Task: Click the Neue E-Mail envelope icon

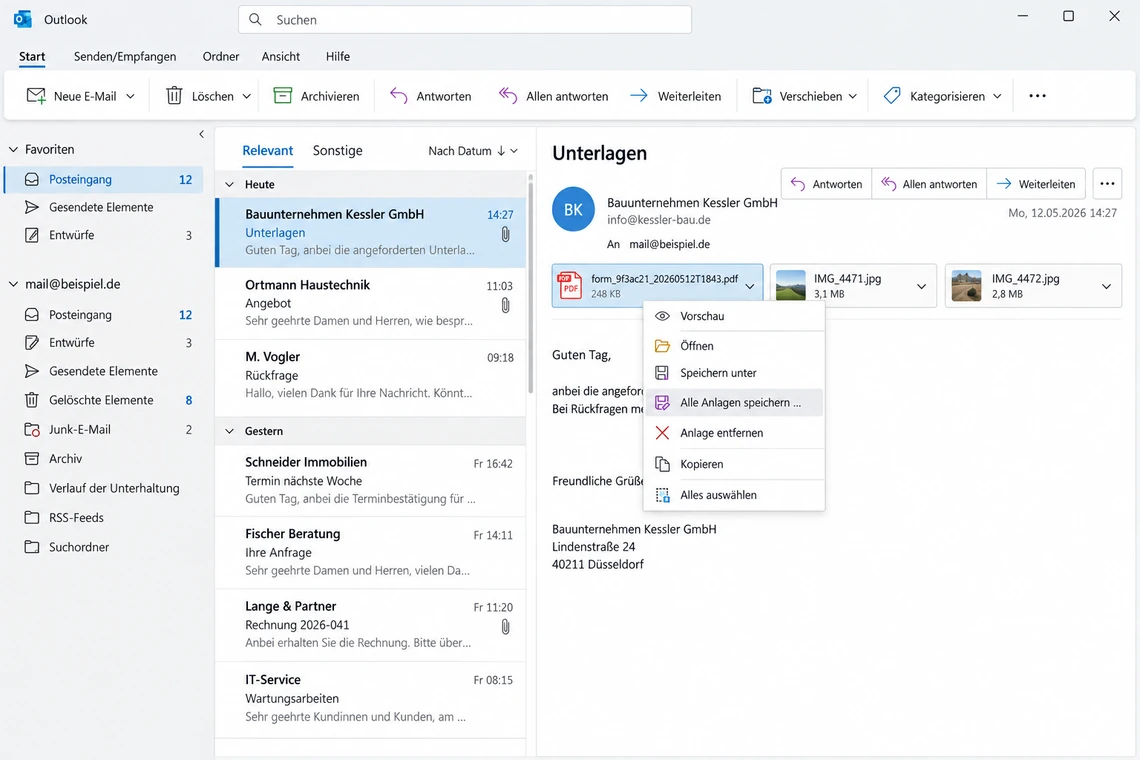Action: 36,95
